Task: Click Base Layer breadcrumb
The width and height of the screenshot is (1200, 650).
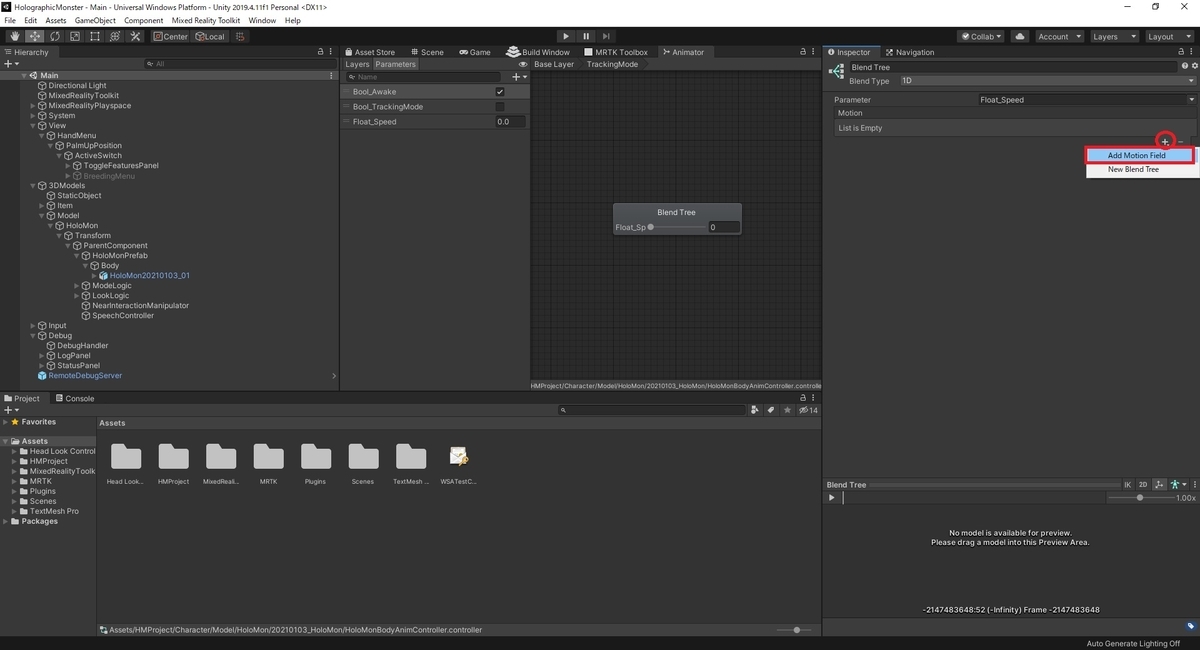Action: click(554, 64)
